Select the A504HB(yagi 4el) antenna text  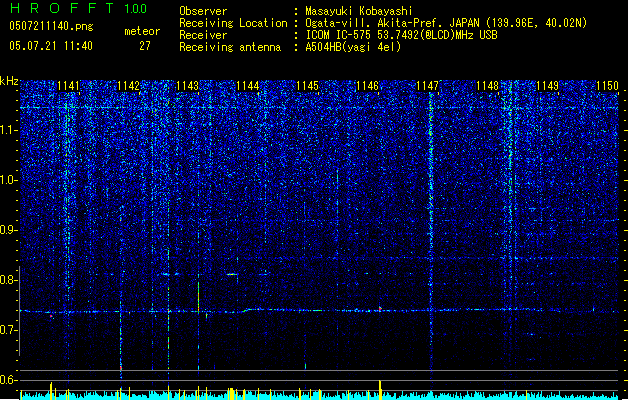click(x=353, y=47)
